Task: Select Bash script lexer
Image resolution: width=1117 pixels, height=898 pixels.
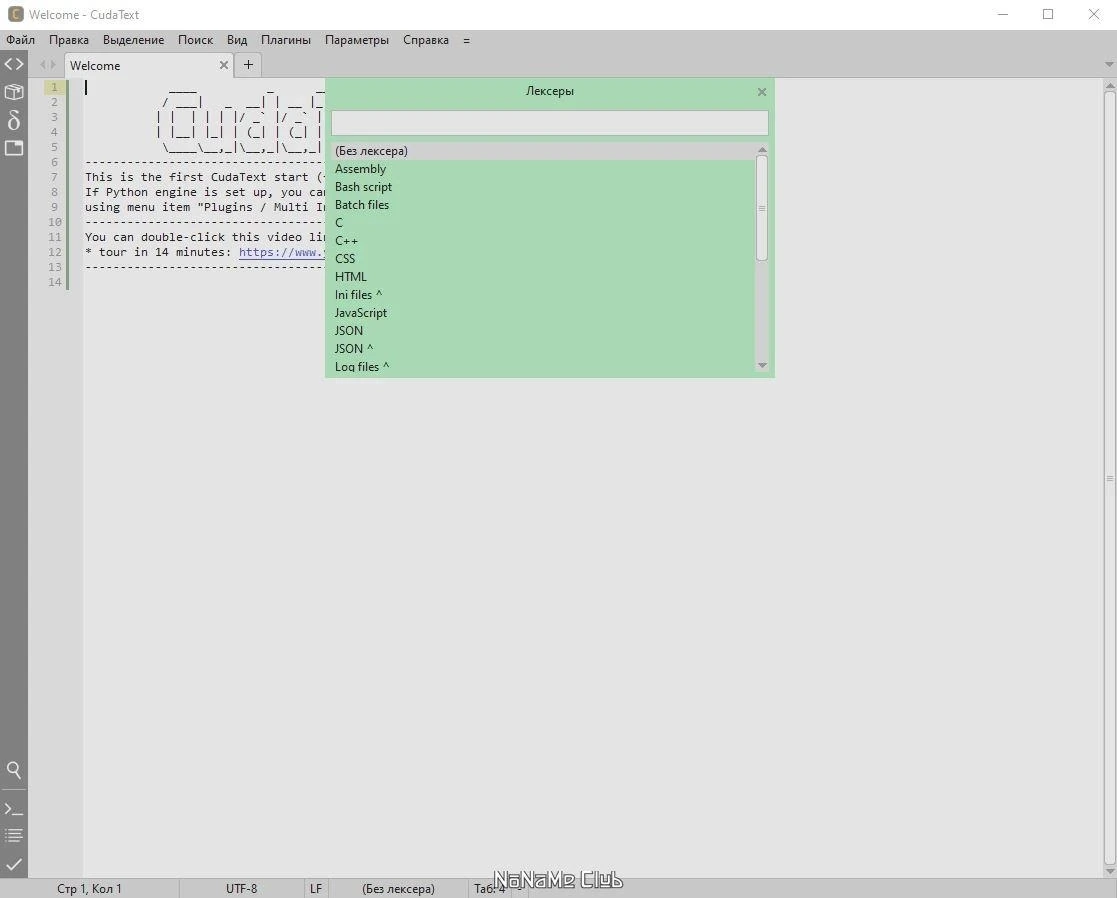Action: [x=544, y=187]
